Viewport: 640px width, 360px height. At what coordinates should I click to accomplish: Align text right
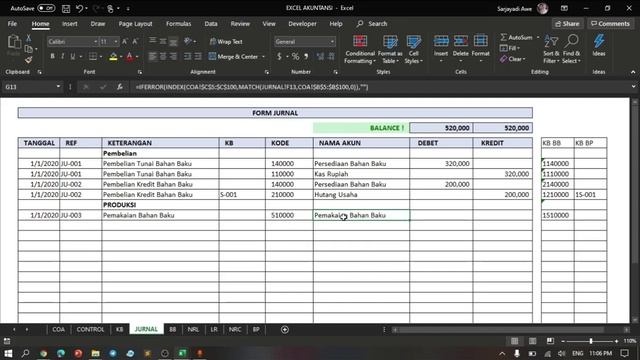(173, 56)
